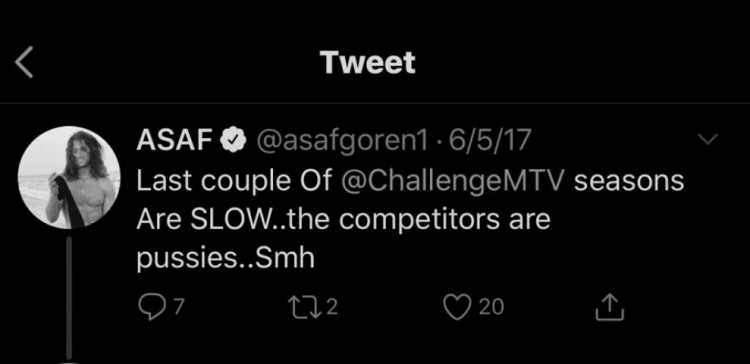Tap the Tweet header title
Screen dimensions: 750x364
click(368, 62)
